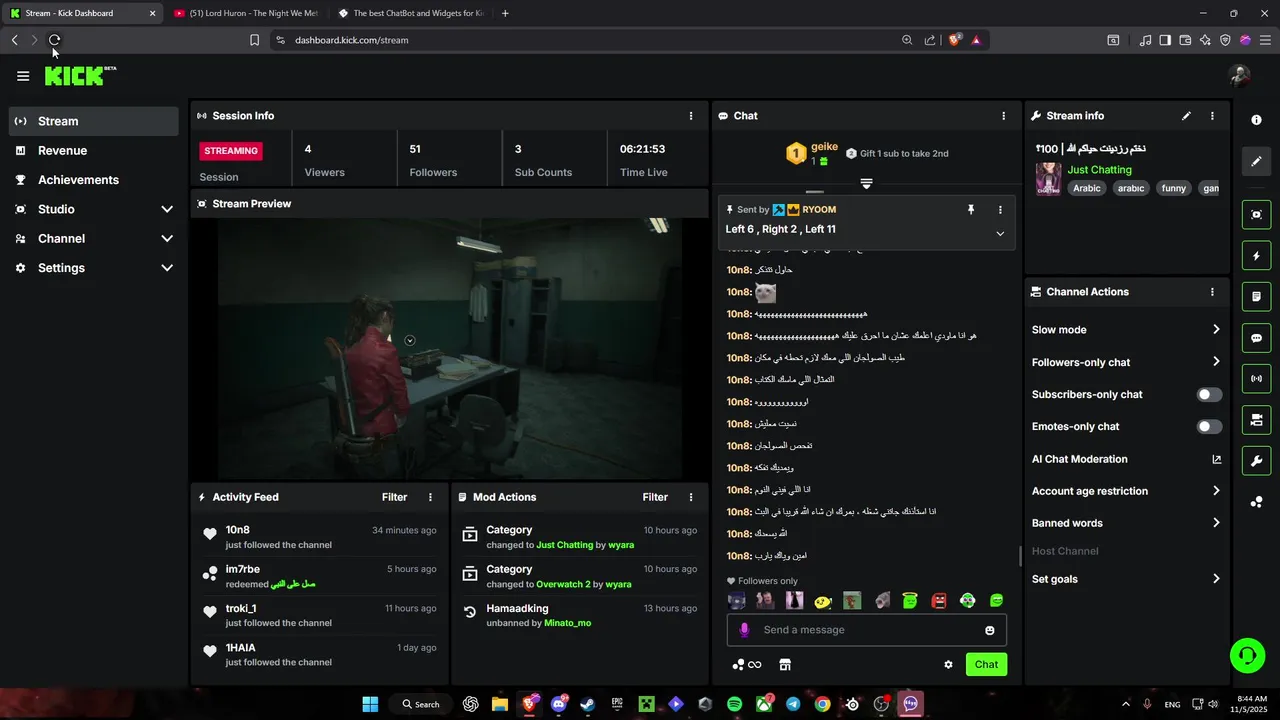This screenshot has width=1280, height=720.
Task: Switch to best ChatBot and Widgets tab
Action: [x=410, y=13]
